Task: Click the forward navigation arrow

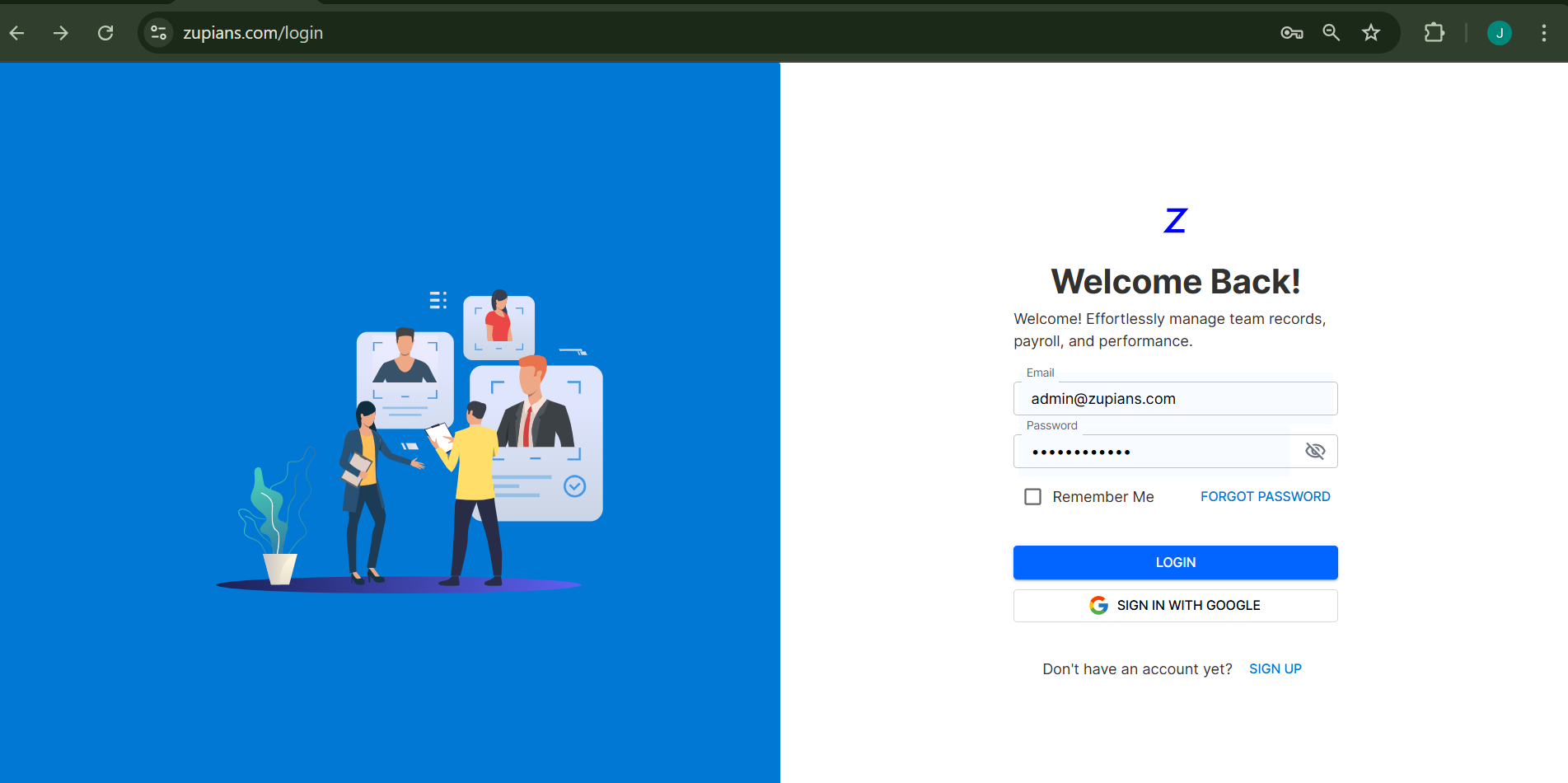Action: point(60,32)
